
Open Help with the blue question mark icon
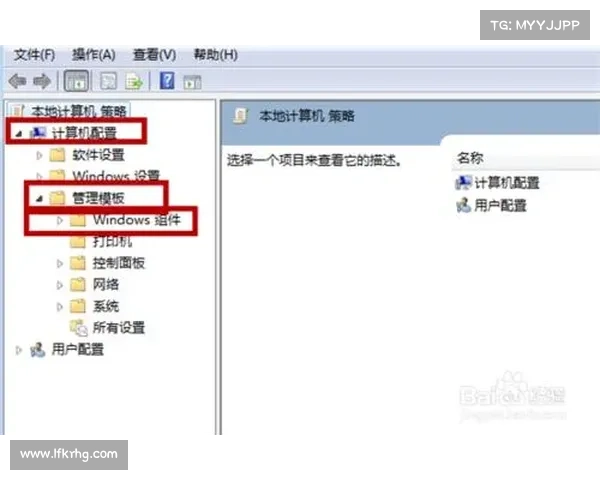(167, 81)
